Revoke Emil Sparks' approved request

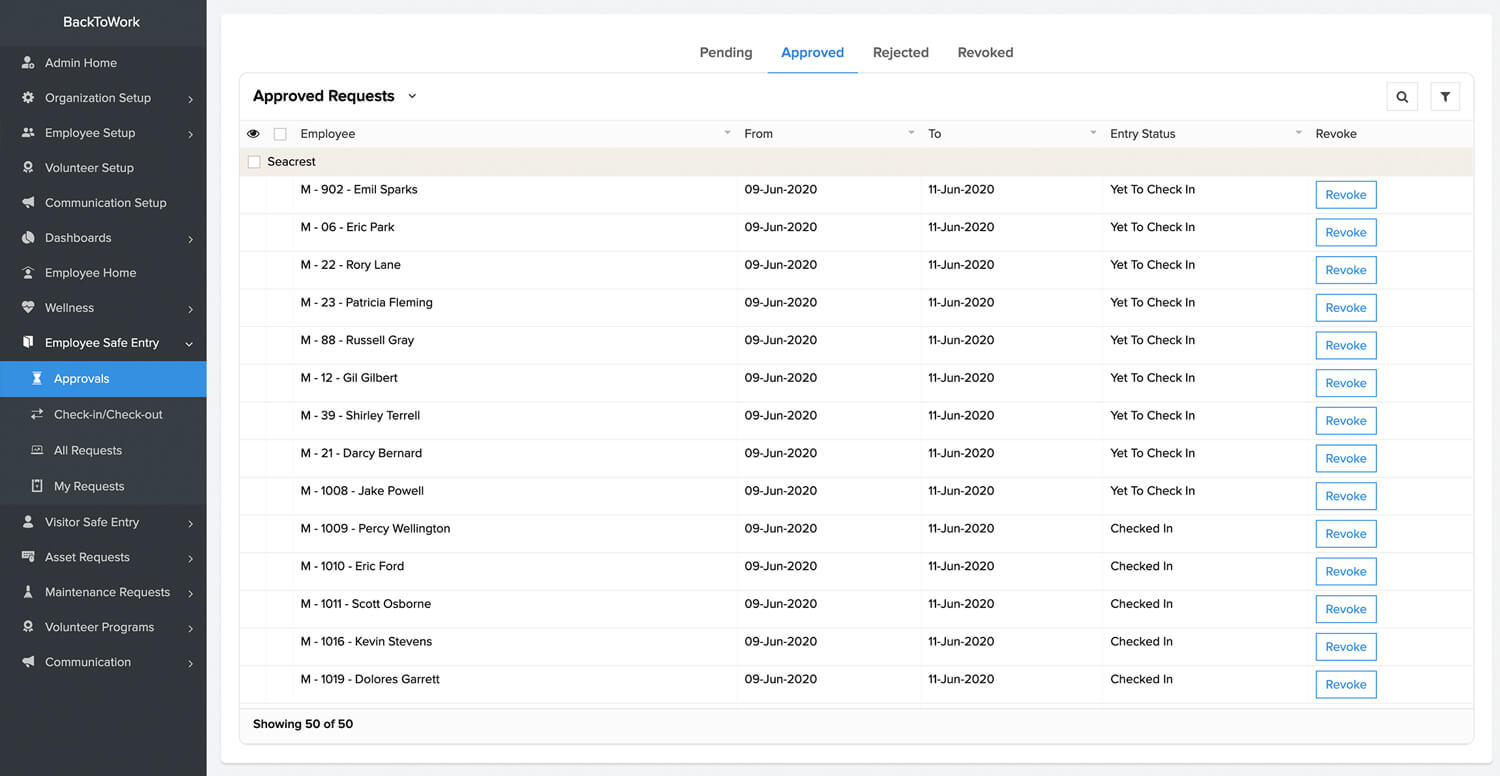pos(1345,195)
